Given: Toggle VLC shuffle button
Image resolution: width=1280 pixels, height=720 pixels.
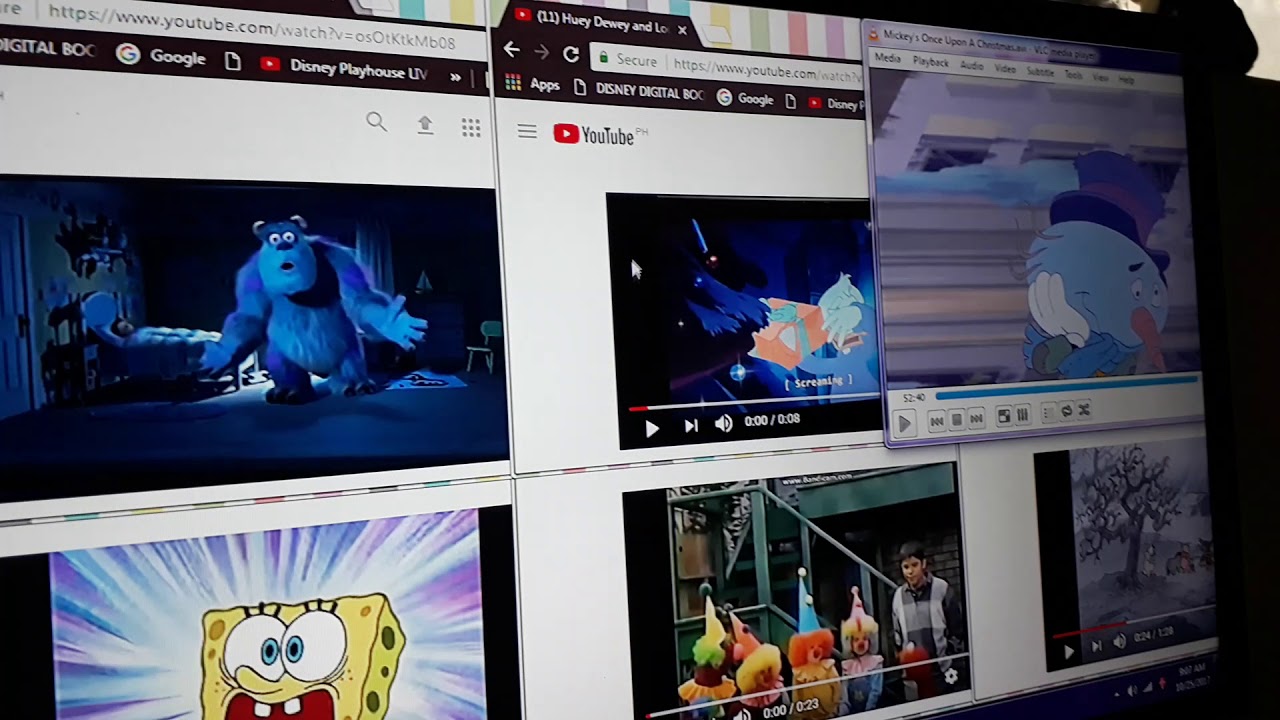Looking at the screenshot, I should pyautogui.click(x=1084, y=409).
